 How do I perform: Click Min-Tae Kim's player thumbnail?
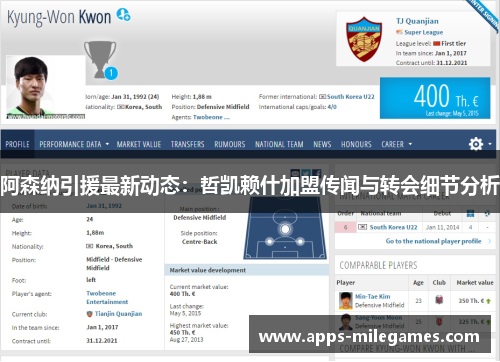(346, 301)
